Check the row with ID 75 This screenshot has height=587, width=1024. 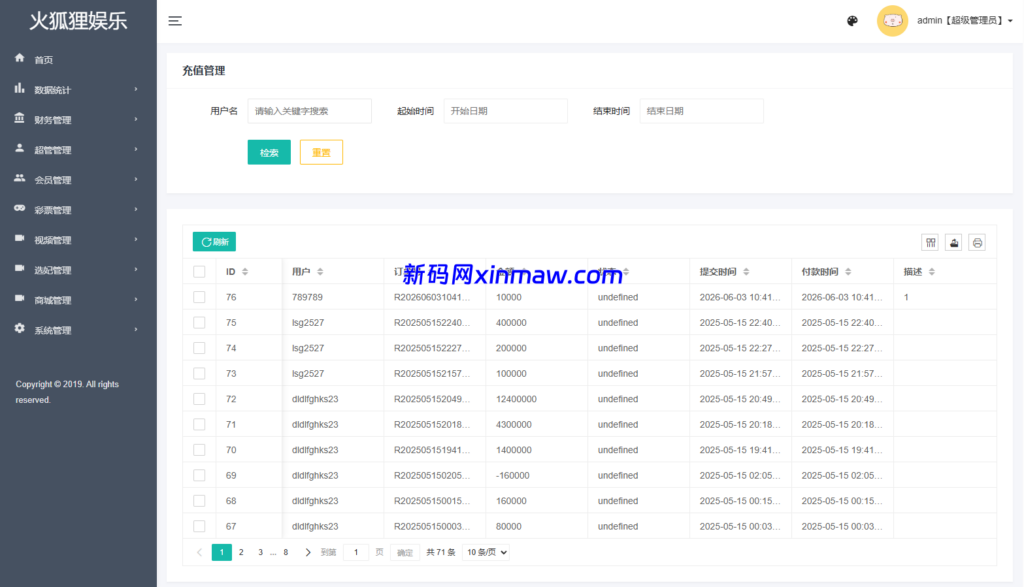click(199, 323)
